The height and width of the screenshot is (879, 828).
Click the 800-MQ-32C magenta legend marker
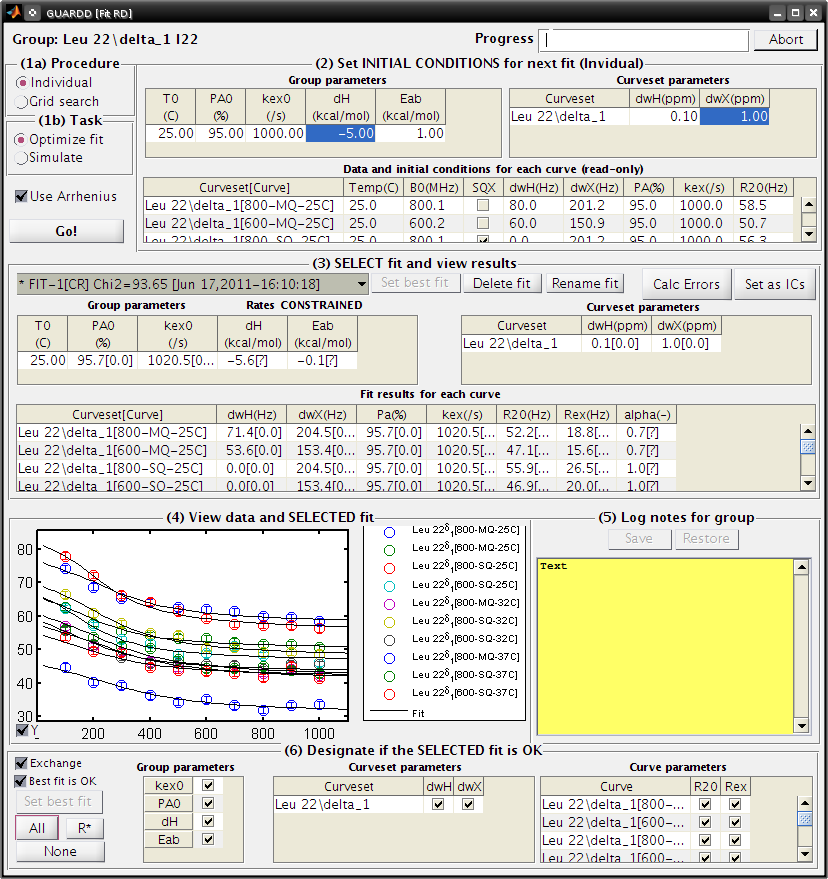pyautogui.click(x=389, y=604)
